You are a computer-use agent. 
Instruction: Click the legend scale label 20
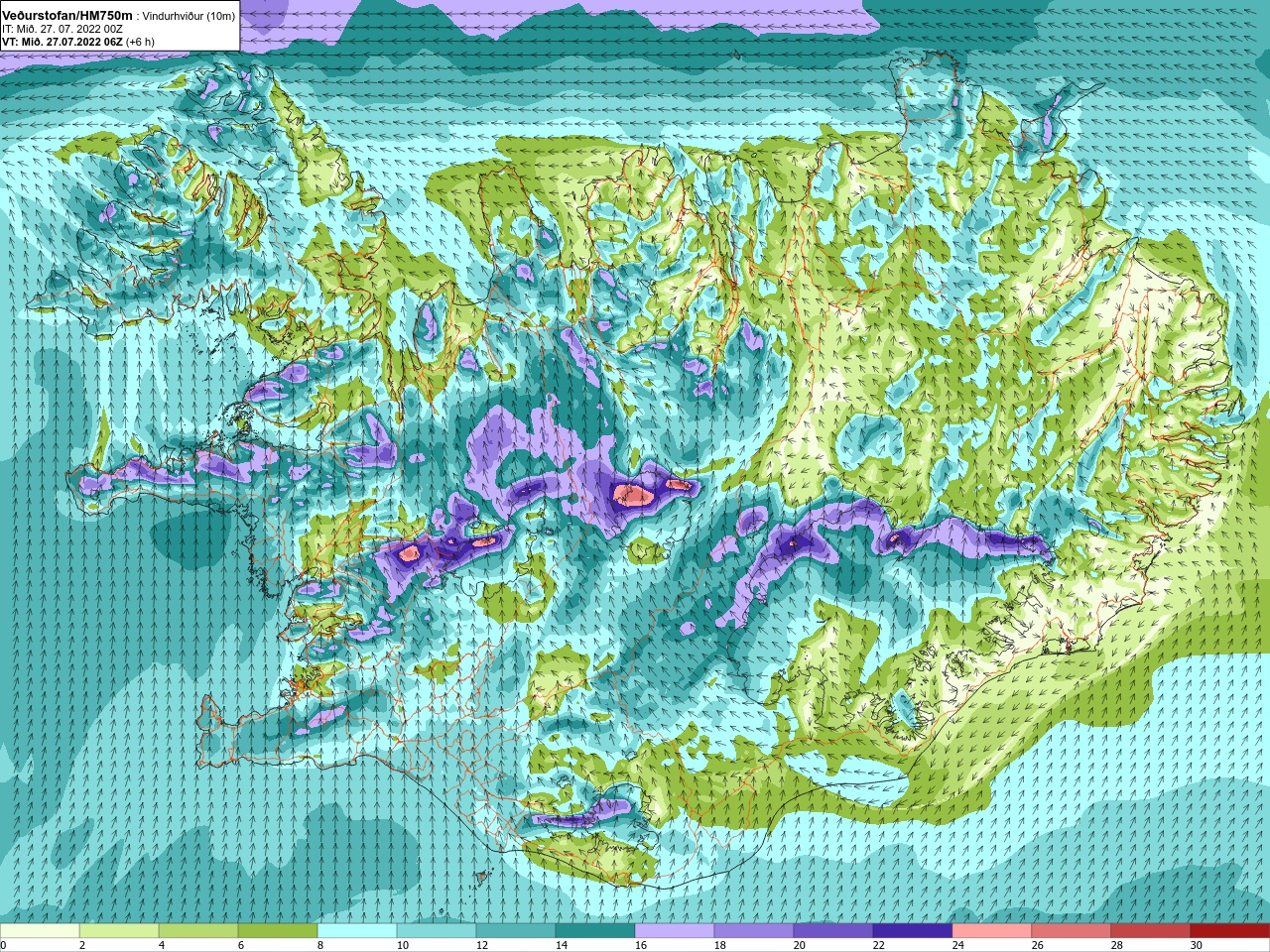coord(799,945)
